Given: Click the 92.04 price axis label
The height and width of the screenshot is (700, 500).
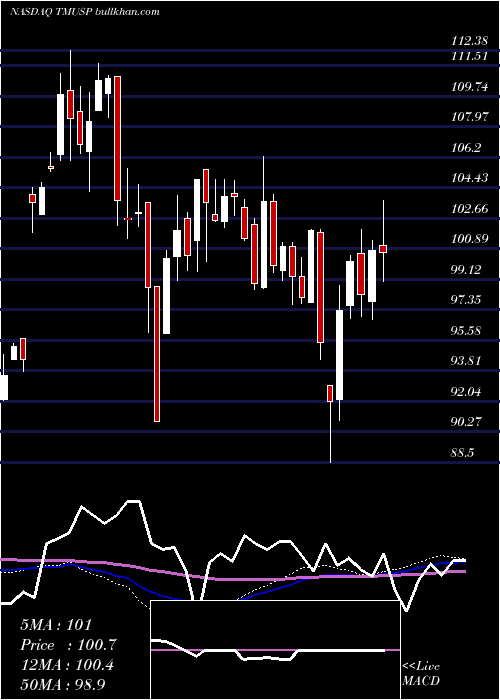Looking at the screenshot, I should coord(466,392).
